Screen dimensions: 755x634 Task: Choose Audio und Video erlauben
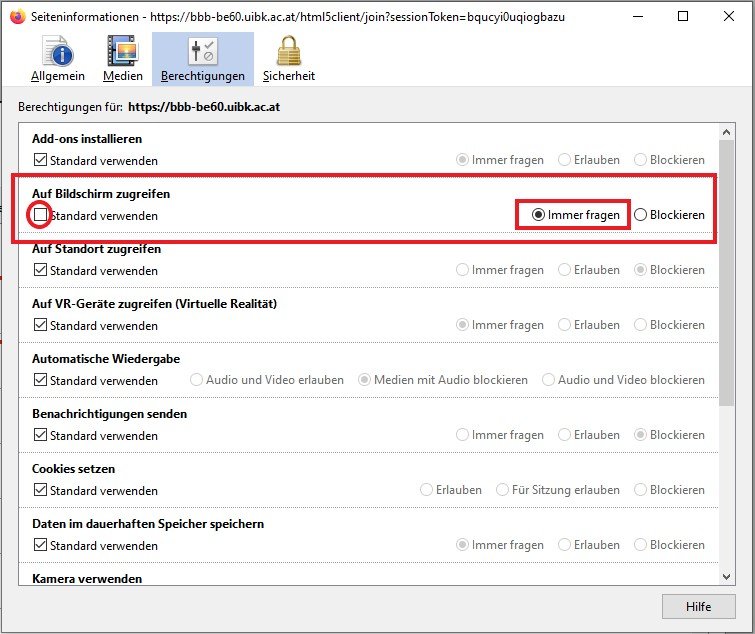click(x=196, y=380)
